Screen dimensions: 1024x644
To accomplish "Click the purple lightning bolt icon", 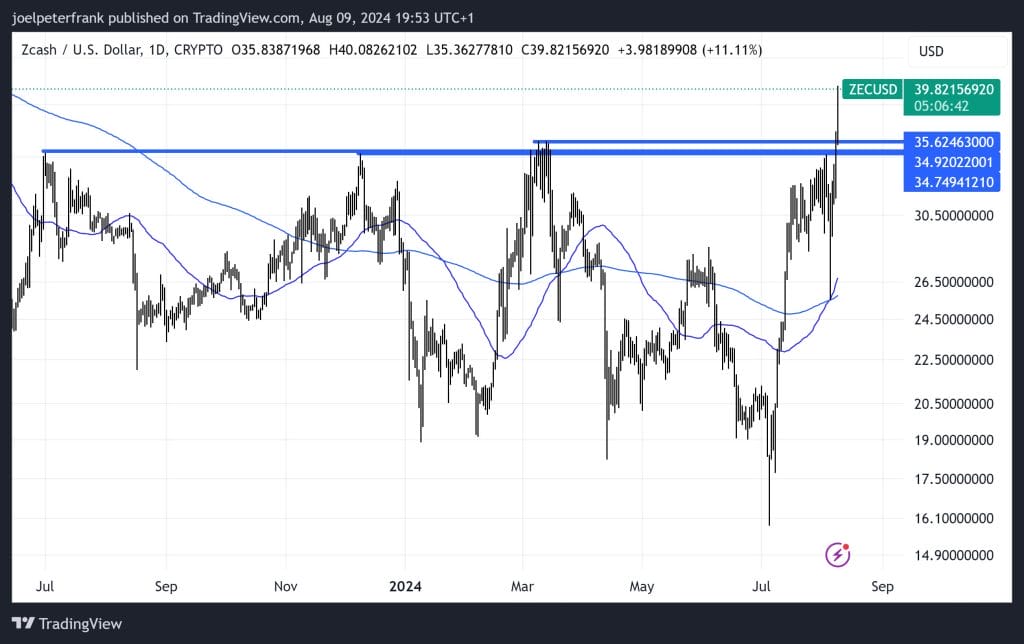I will [838, 554].
